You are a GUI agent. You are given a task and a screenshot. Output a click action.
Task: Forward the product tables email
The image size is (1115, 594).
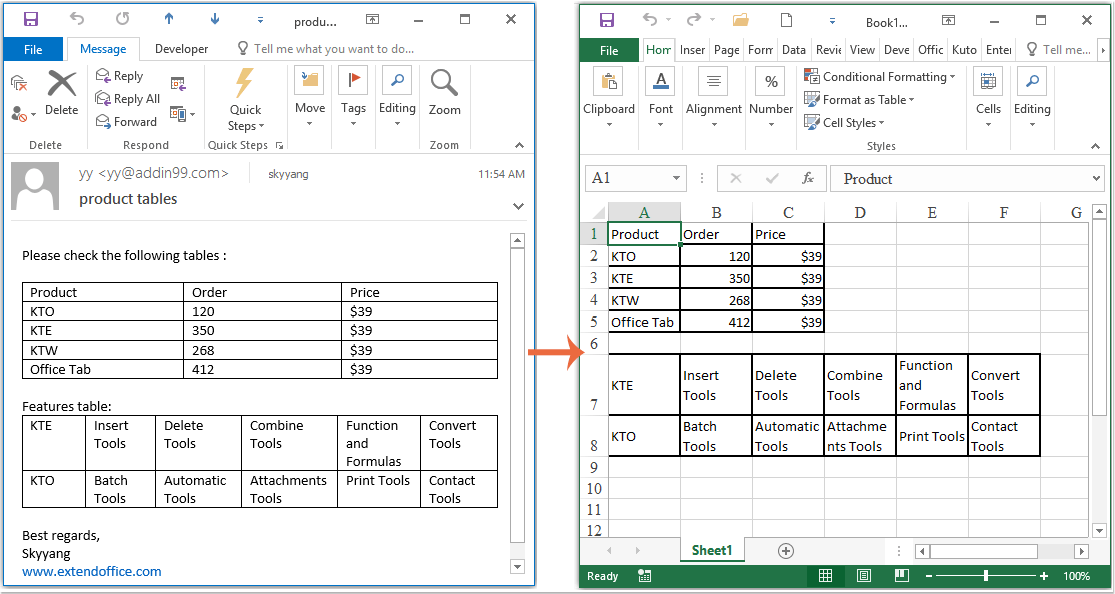126,122
